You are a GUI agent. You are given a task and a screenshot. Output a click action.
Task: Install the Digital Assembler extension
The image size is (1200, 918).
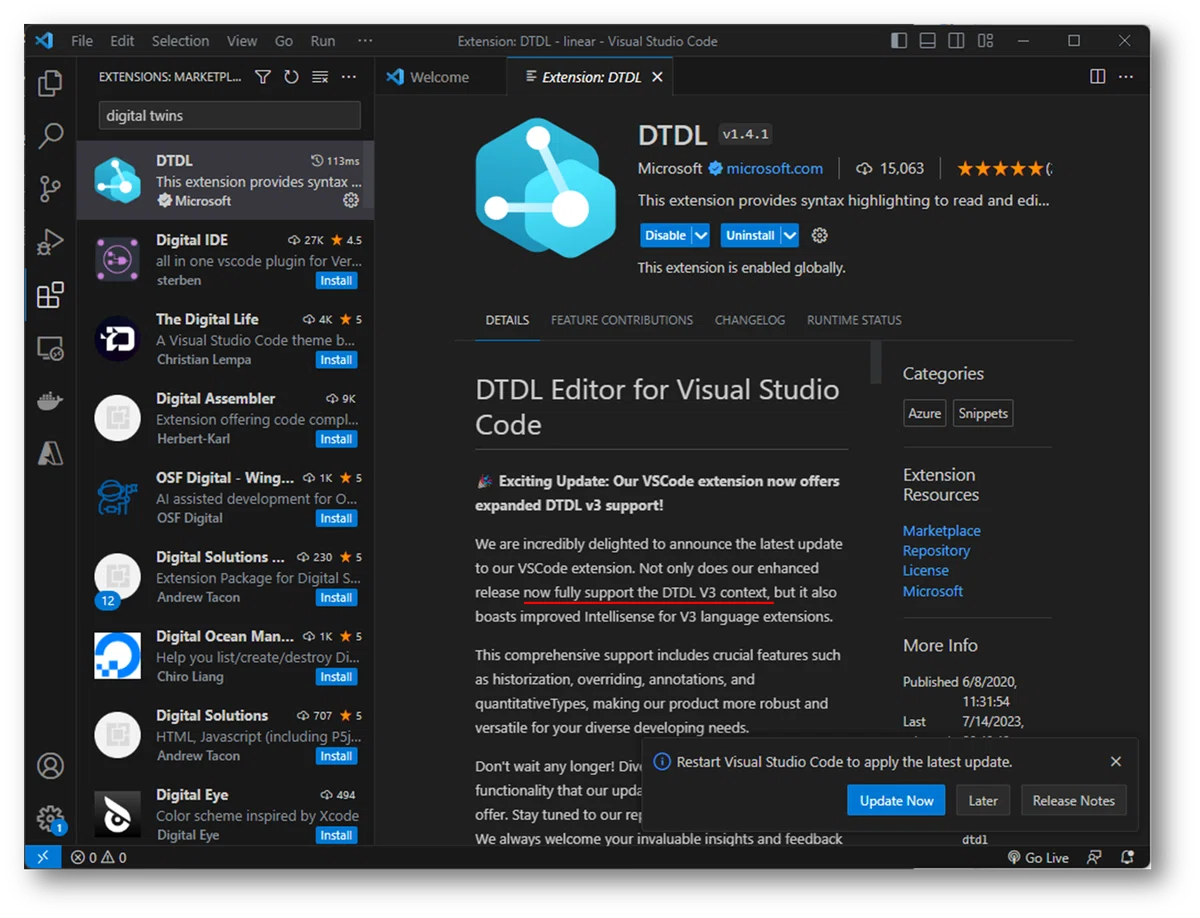tap(336, 439)
